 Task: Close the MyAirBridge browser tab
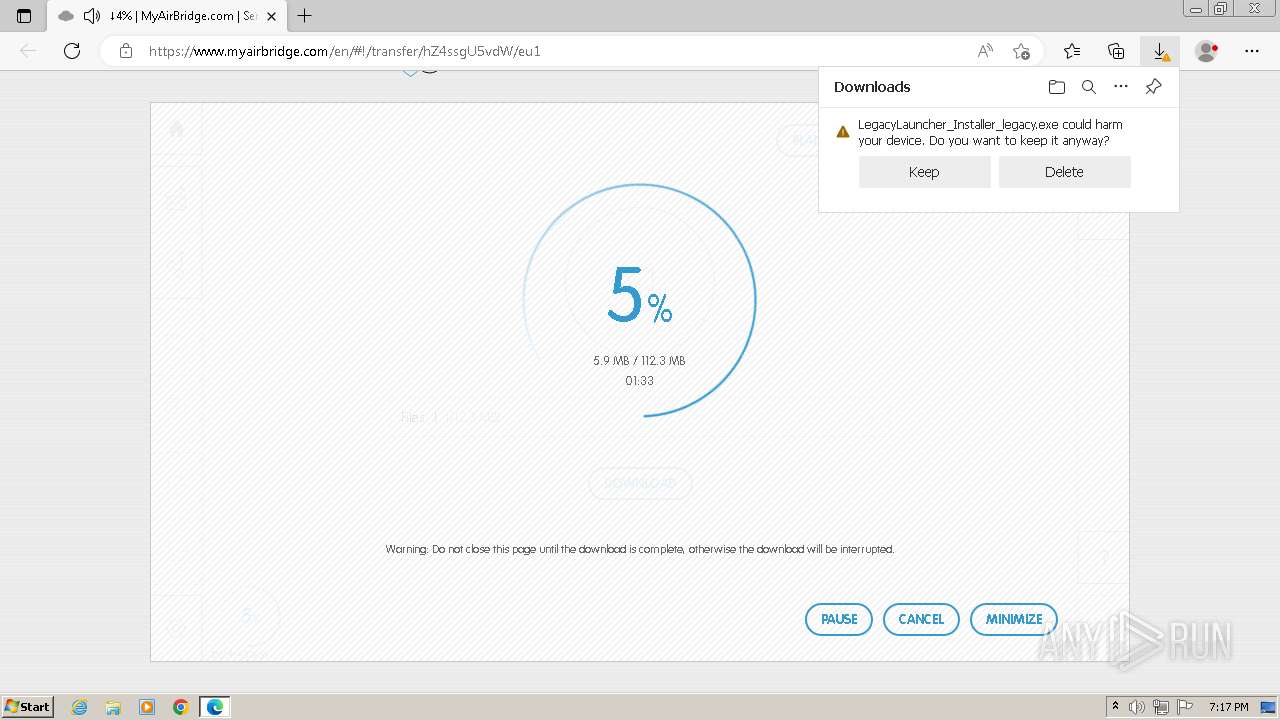pos(271,16)
